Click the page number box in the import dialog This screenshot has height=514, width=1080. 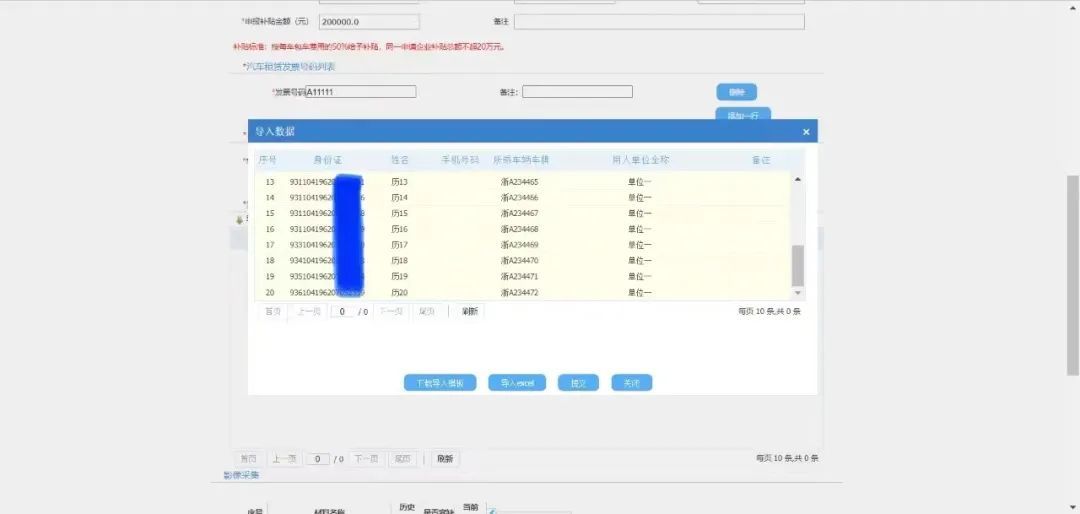tap(343, 312)
